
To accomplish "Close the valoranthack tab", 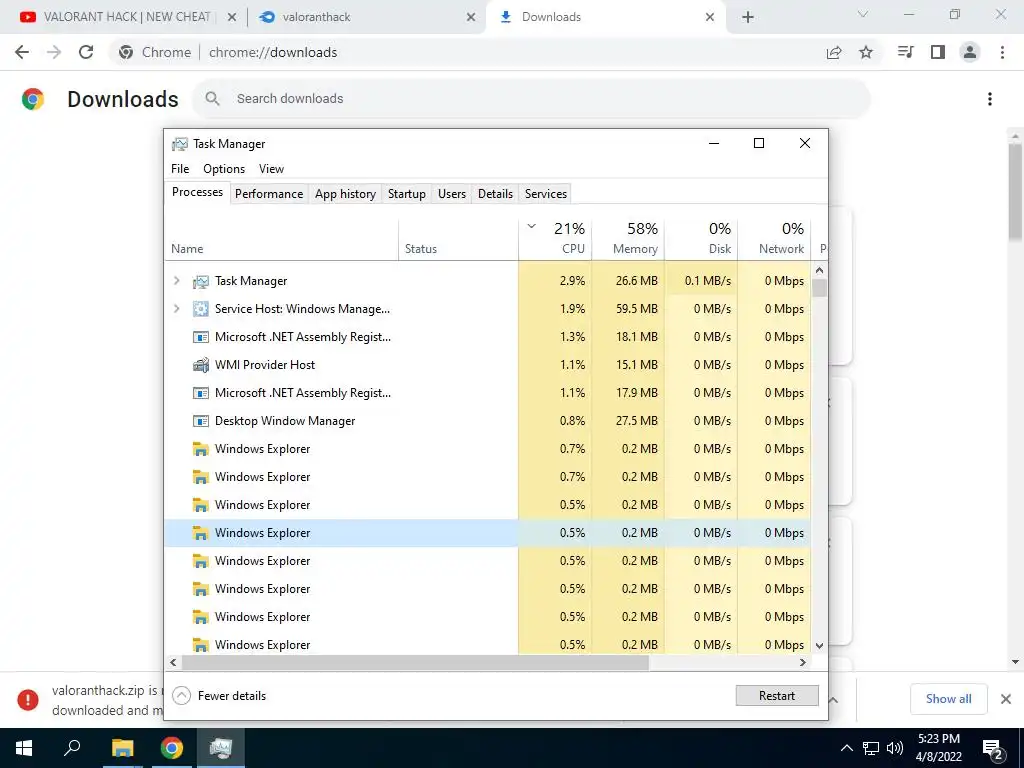I will (471, 17).
